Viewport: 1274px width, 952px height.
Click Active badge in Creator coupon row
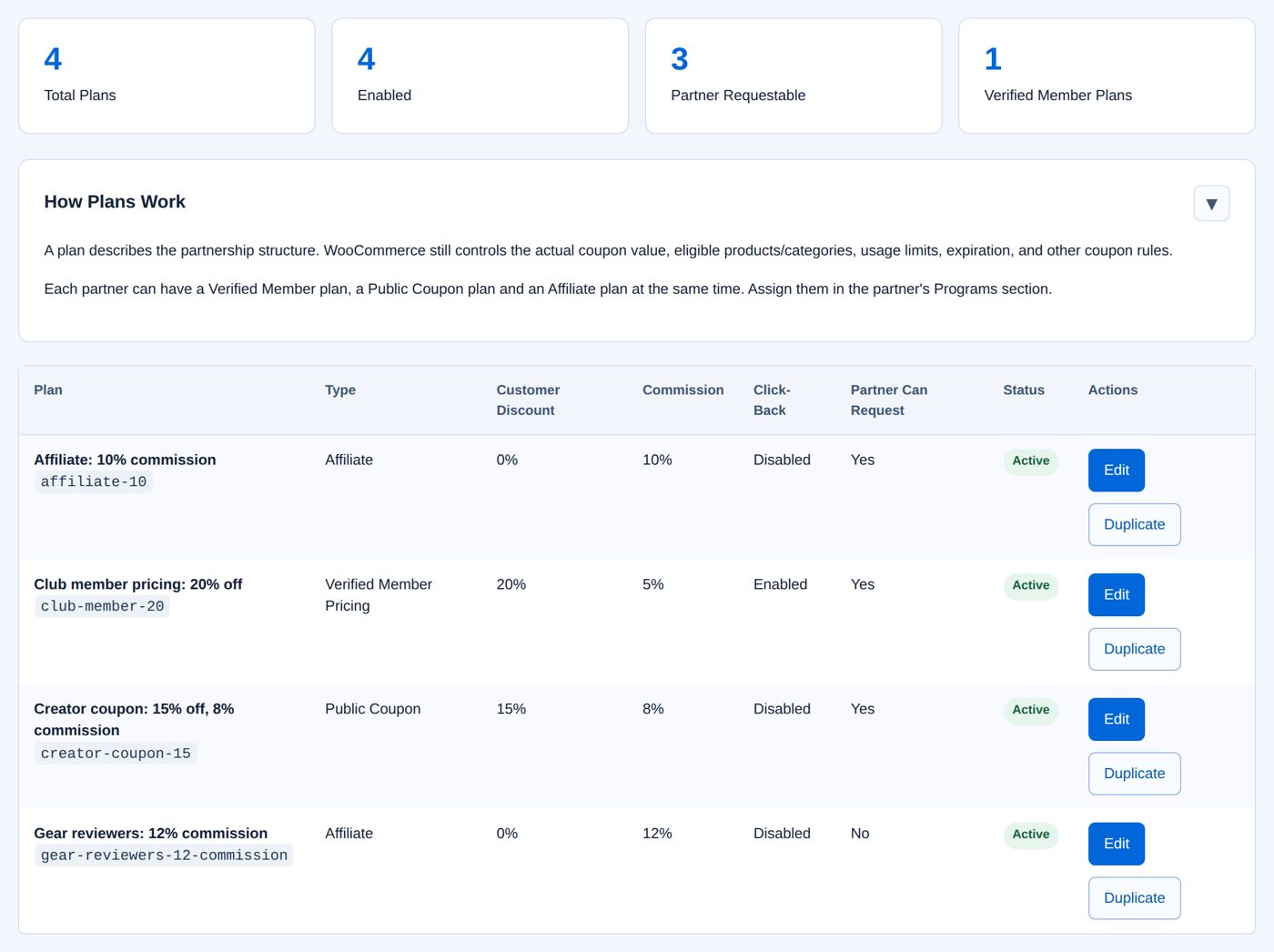[x=1030, y=711]
